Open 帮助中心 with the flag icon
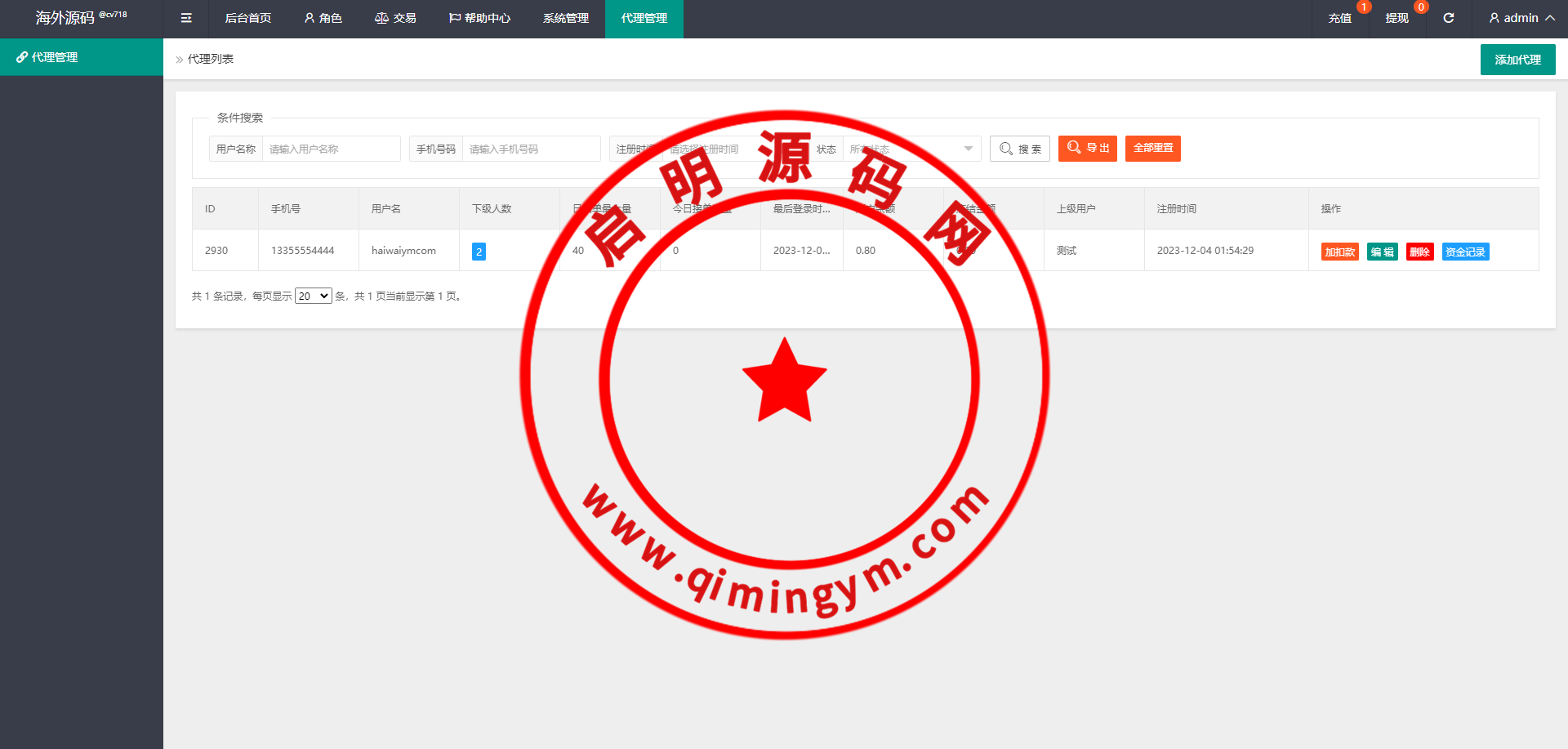 tap(479, 18)
